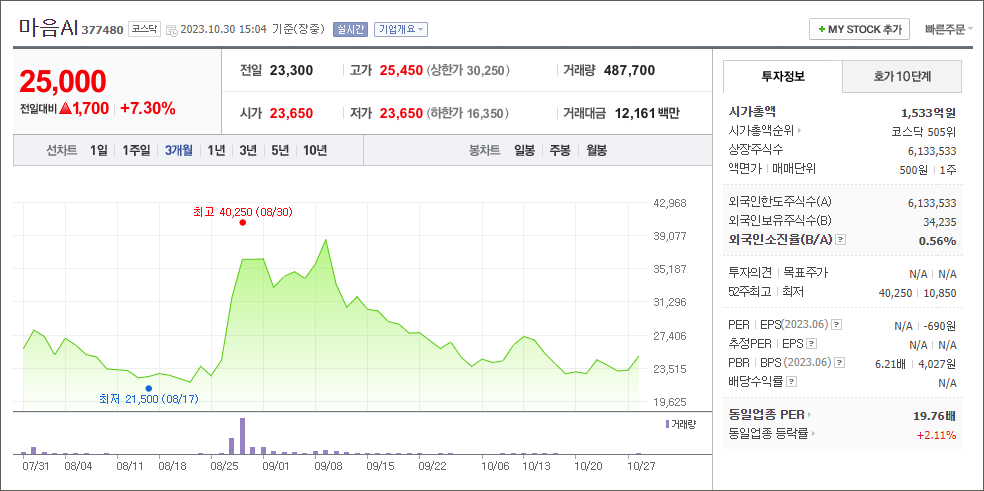Click the 거래량 legend marker

[668, 424]
